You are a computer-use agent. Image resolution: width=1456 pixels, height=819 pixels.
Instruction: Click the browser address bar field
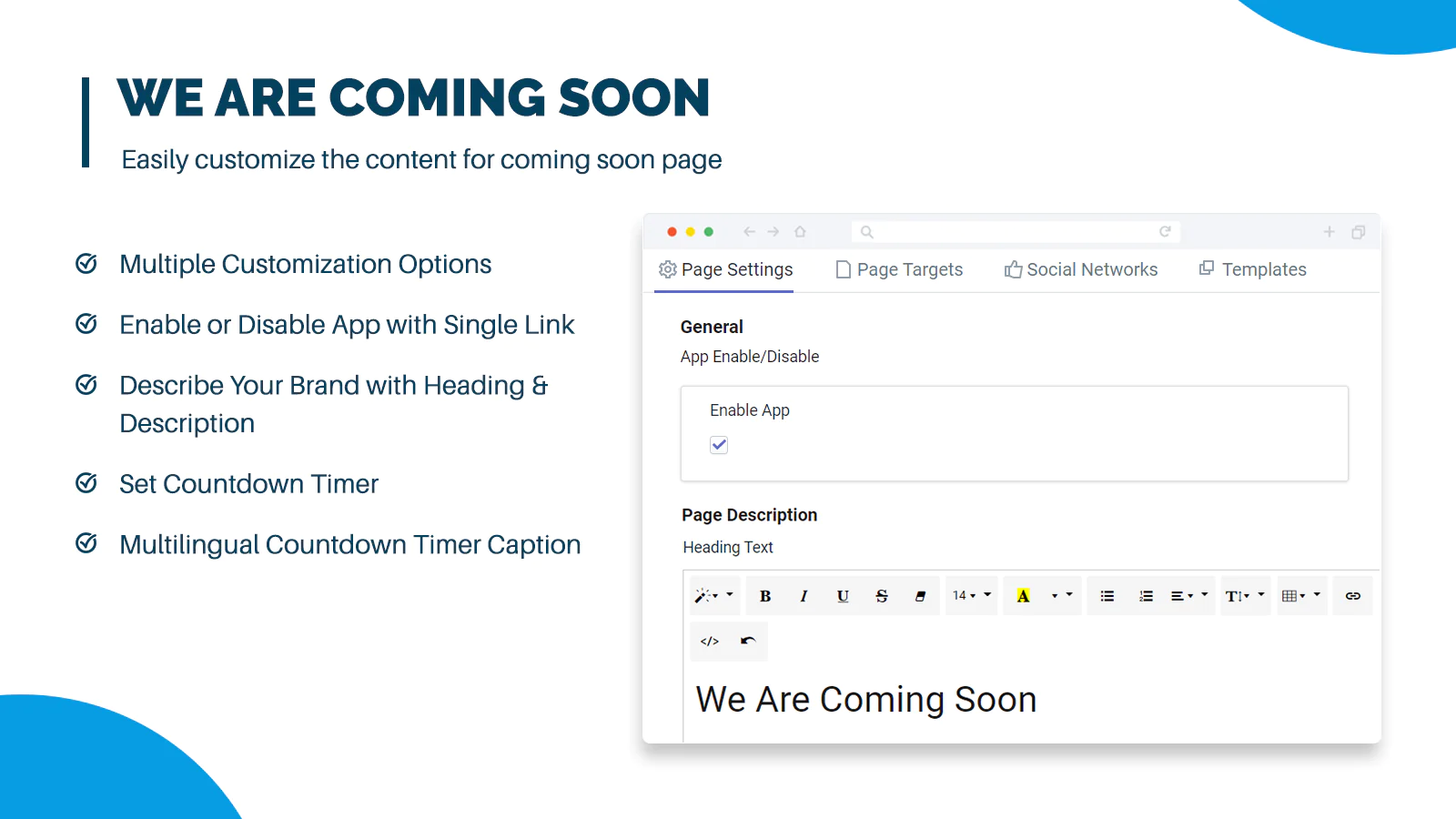point(1016,232)
